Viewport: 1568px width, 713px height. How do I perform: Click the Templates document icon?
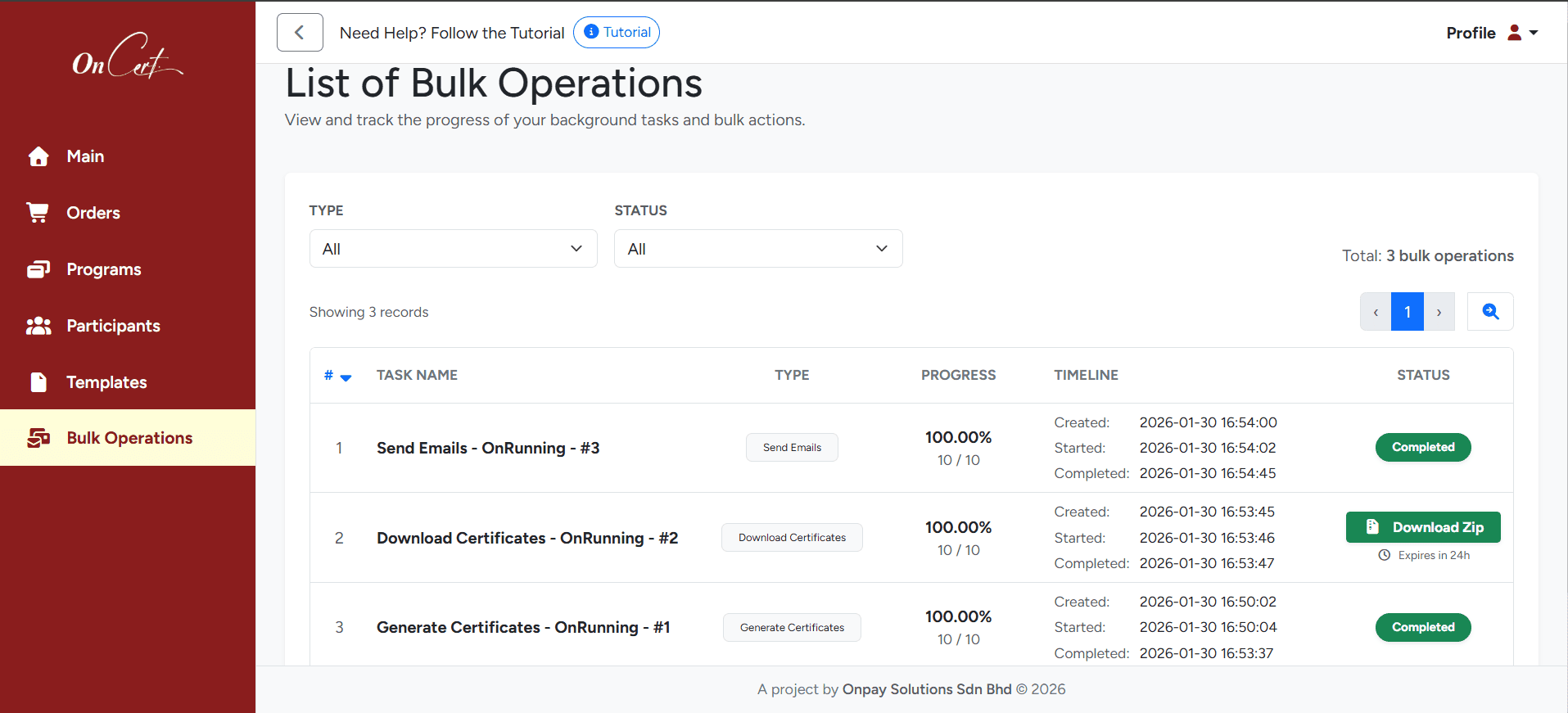pyautogui.click(x=38, y=382)
